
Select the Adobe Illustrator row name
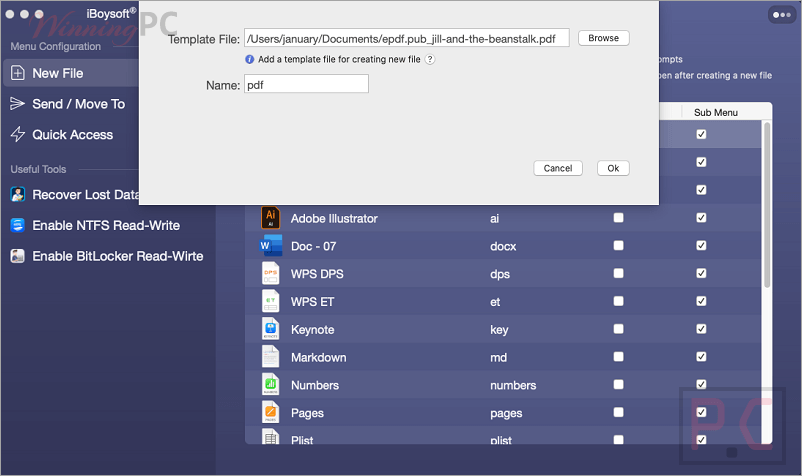(334, 218)
